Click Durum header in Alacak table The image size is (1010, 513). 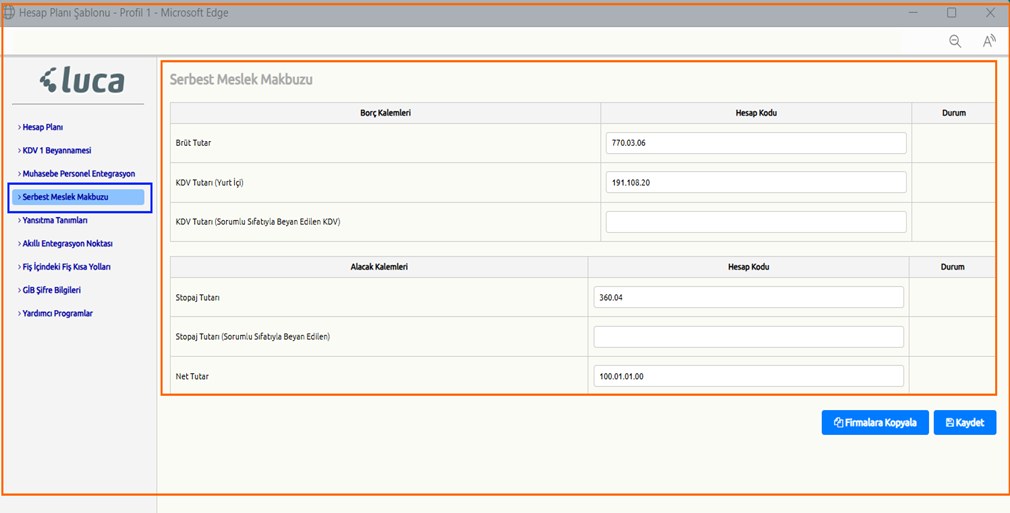[x=952, y=267]
